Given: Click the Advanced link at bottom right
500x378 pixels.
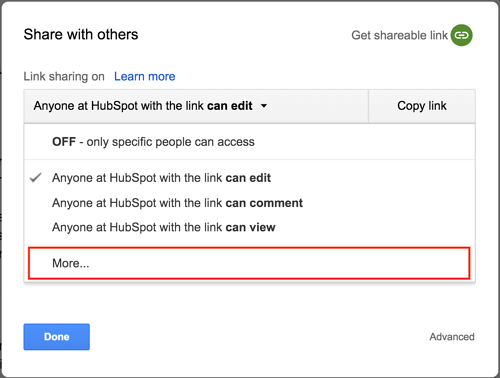Looking at the screenshot, I should (452, 337).
